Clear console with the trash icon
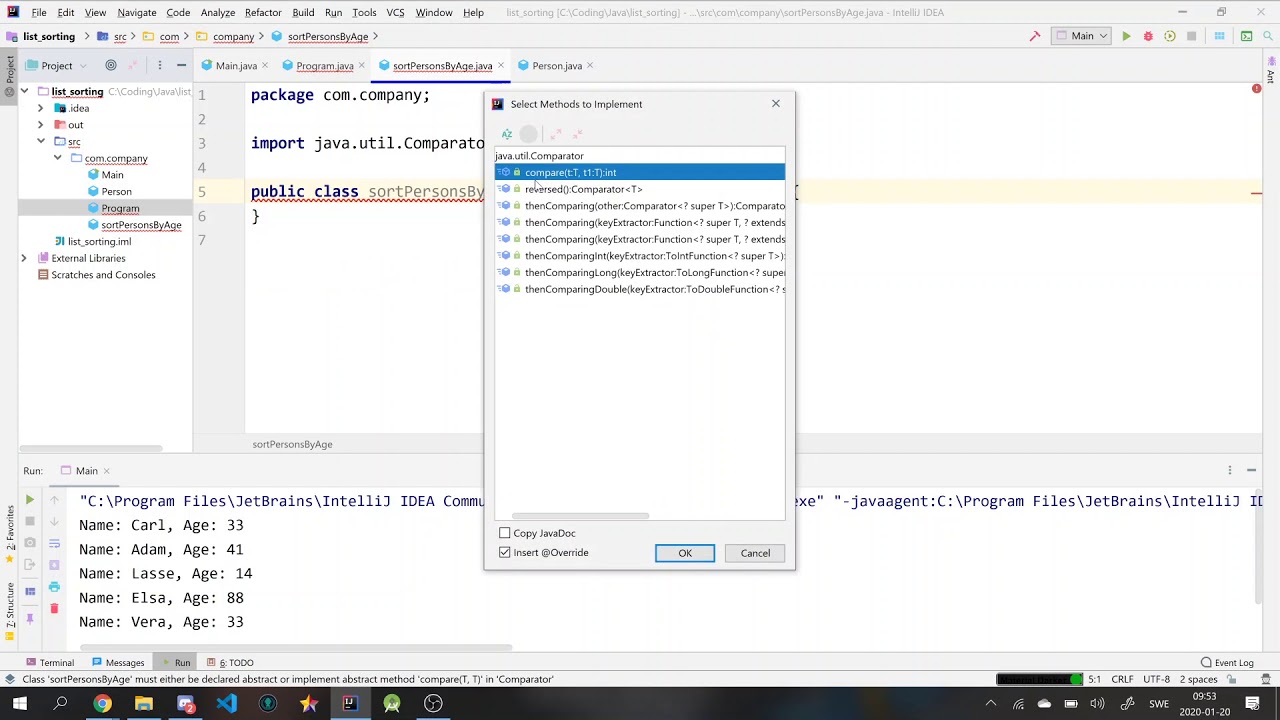Screen dimensions: 1280x720 54,608
